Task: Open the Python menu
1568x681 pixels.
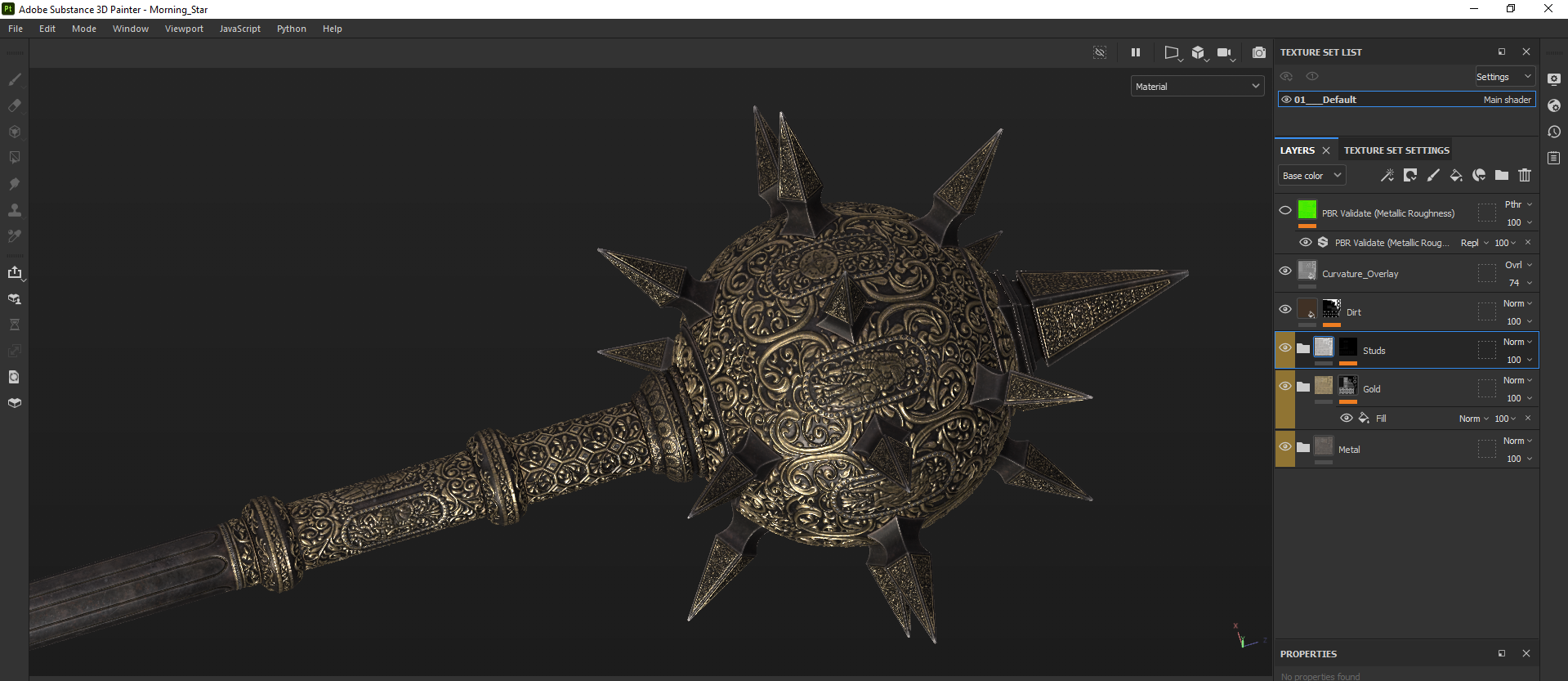Action: pos(292,29)
